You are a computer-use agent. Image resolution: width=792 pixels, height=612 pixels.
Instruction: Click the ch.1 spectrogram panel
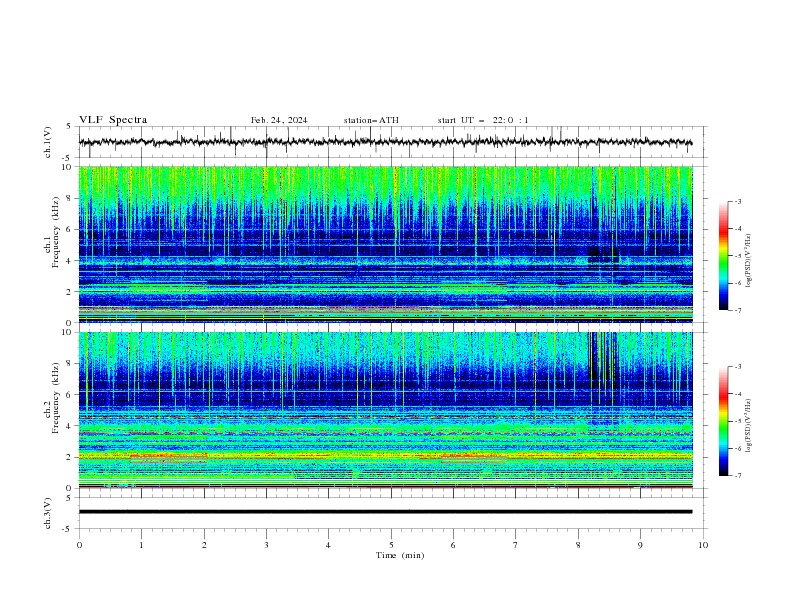pyautogui.click(x=386, y=244)
